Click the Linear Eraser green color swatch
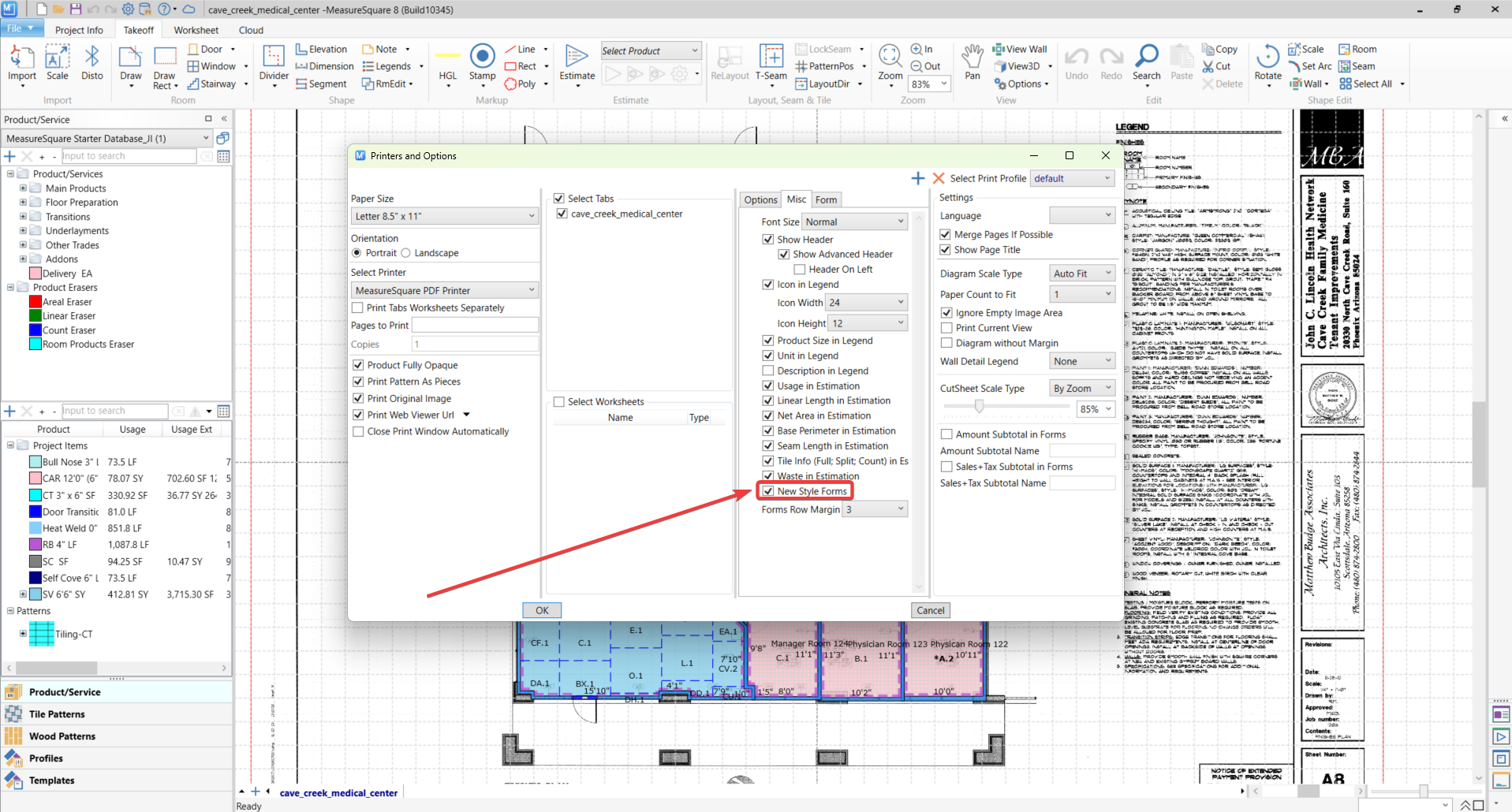The height and width of the screenshot is (812, 1512). click(35, 316)
